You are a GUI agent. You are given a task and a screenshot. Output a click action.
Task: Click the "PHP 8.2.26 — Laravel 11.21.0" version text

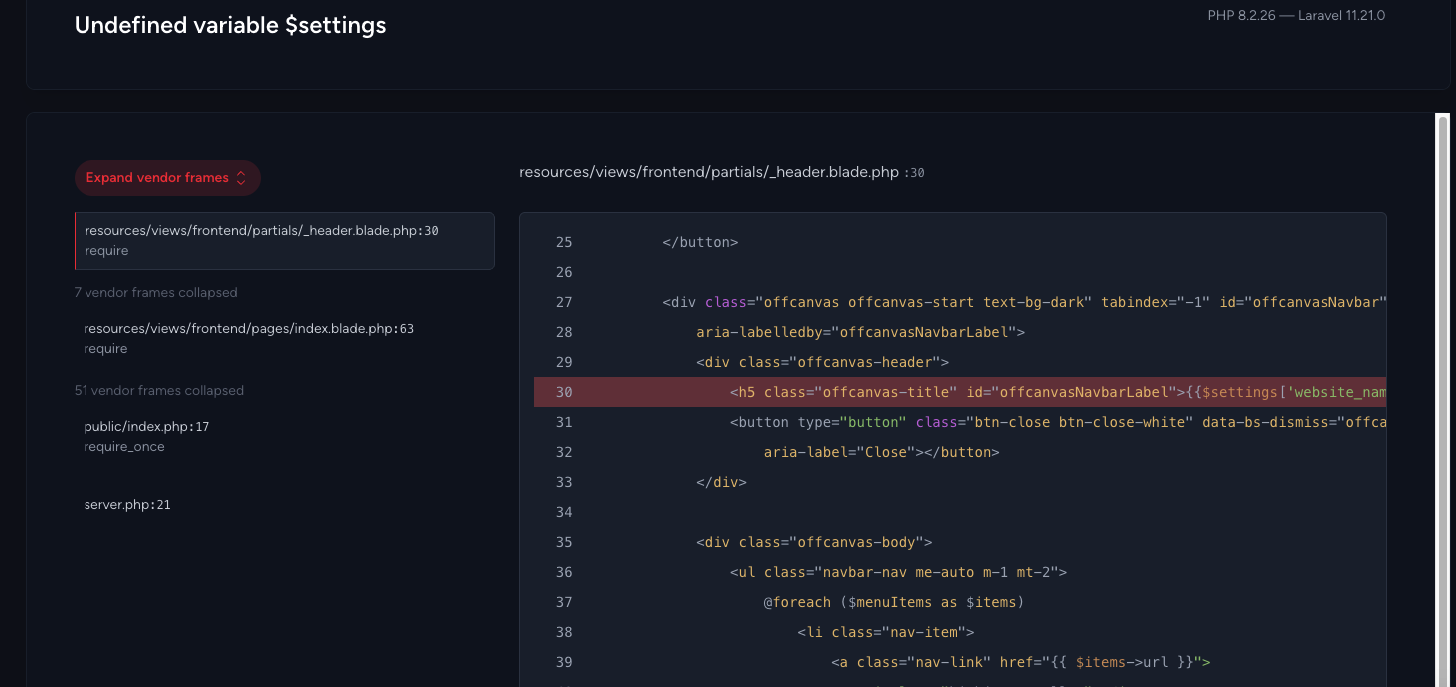click(x=1296, y=15)
